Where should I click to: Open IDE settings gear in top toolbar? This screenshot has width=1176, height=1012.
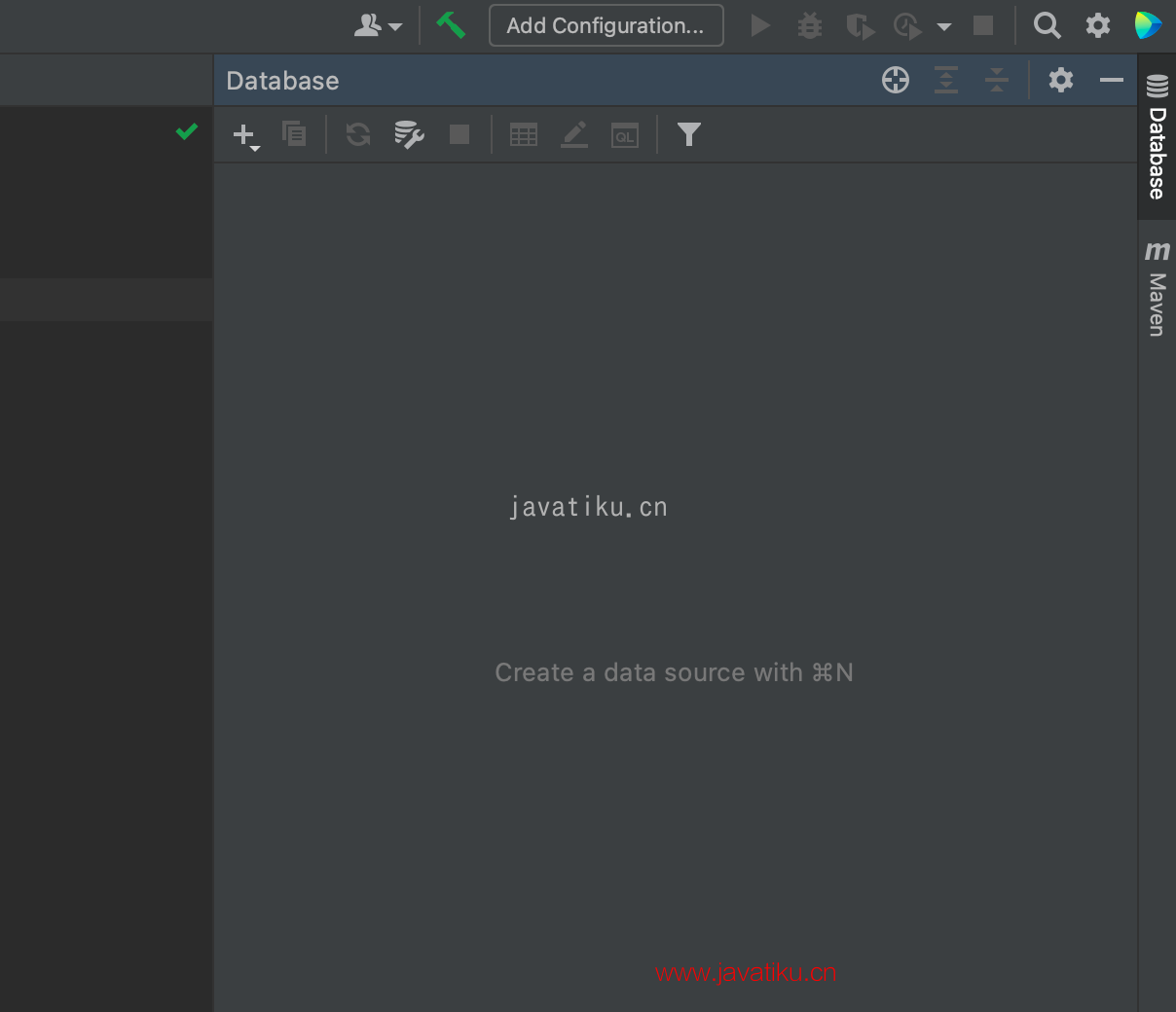pyautogui.click(x=1098, y=25)
